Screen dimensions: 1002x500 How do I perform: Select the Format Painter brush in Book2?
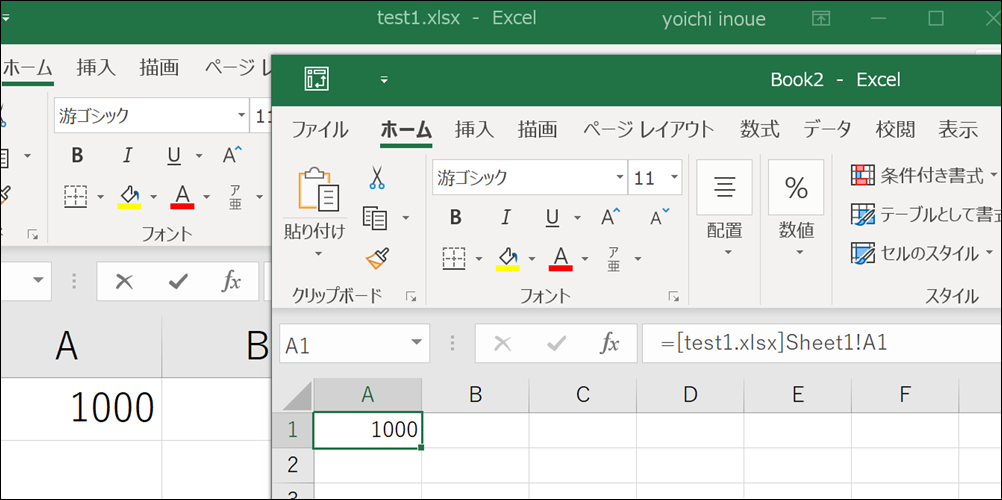pyautogui.click(x=376, y=258)
